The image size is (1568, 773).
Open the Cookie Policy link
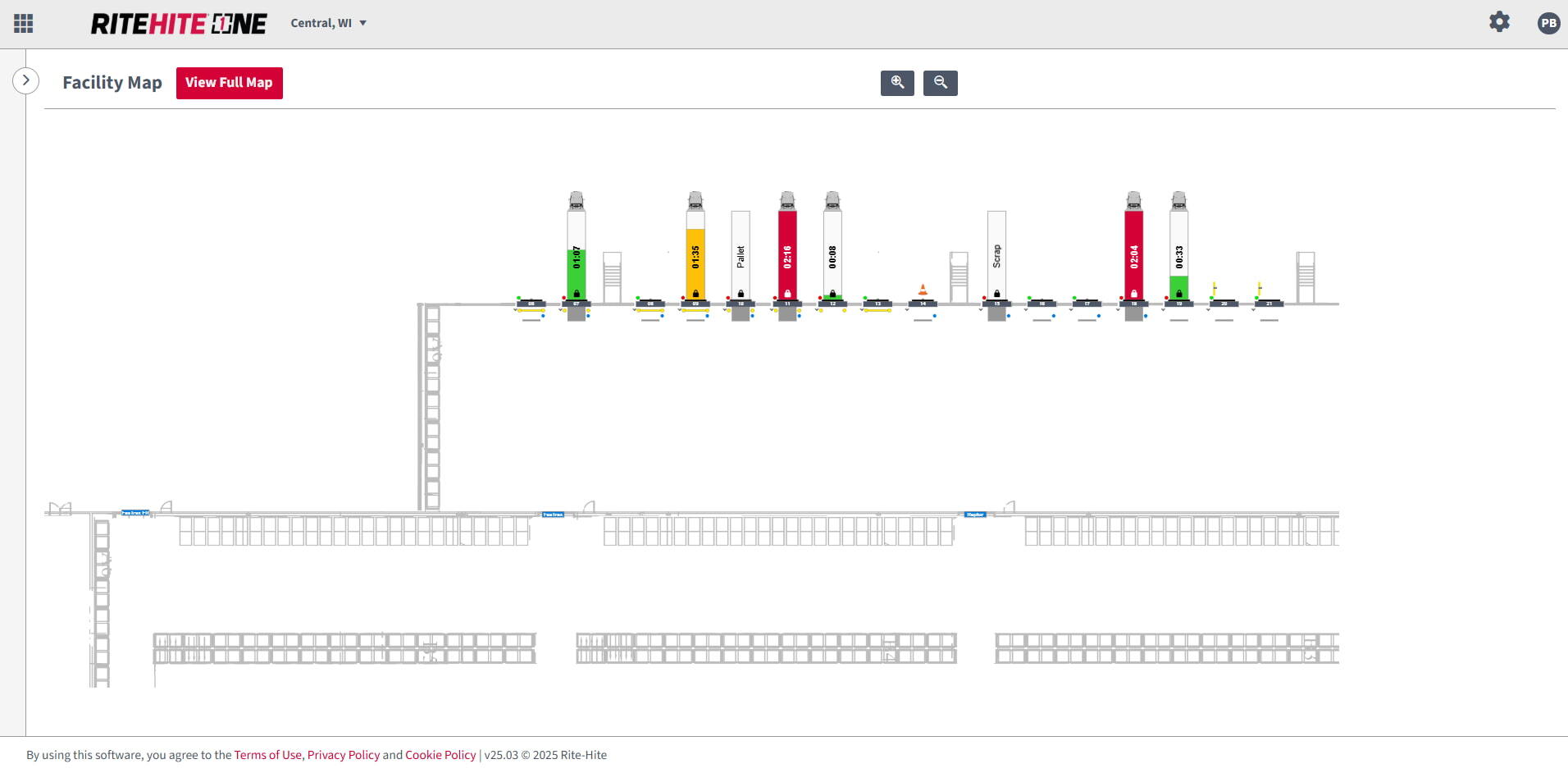[440, 755]
